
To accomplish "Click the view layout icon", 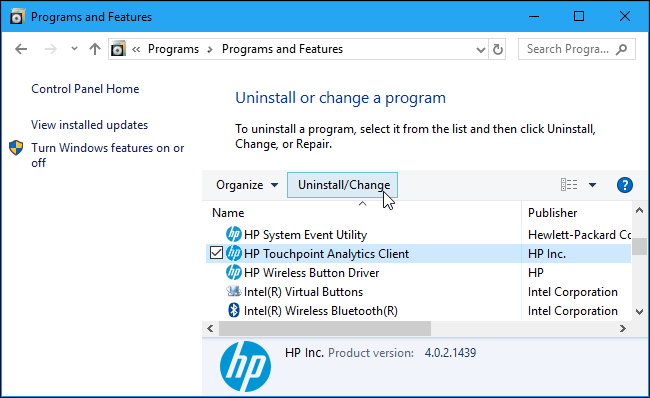I will (569, 184).
